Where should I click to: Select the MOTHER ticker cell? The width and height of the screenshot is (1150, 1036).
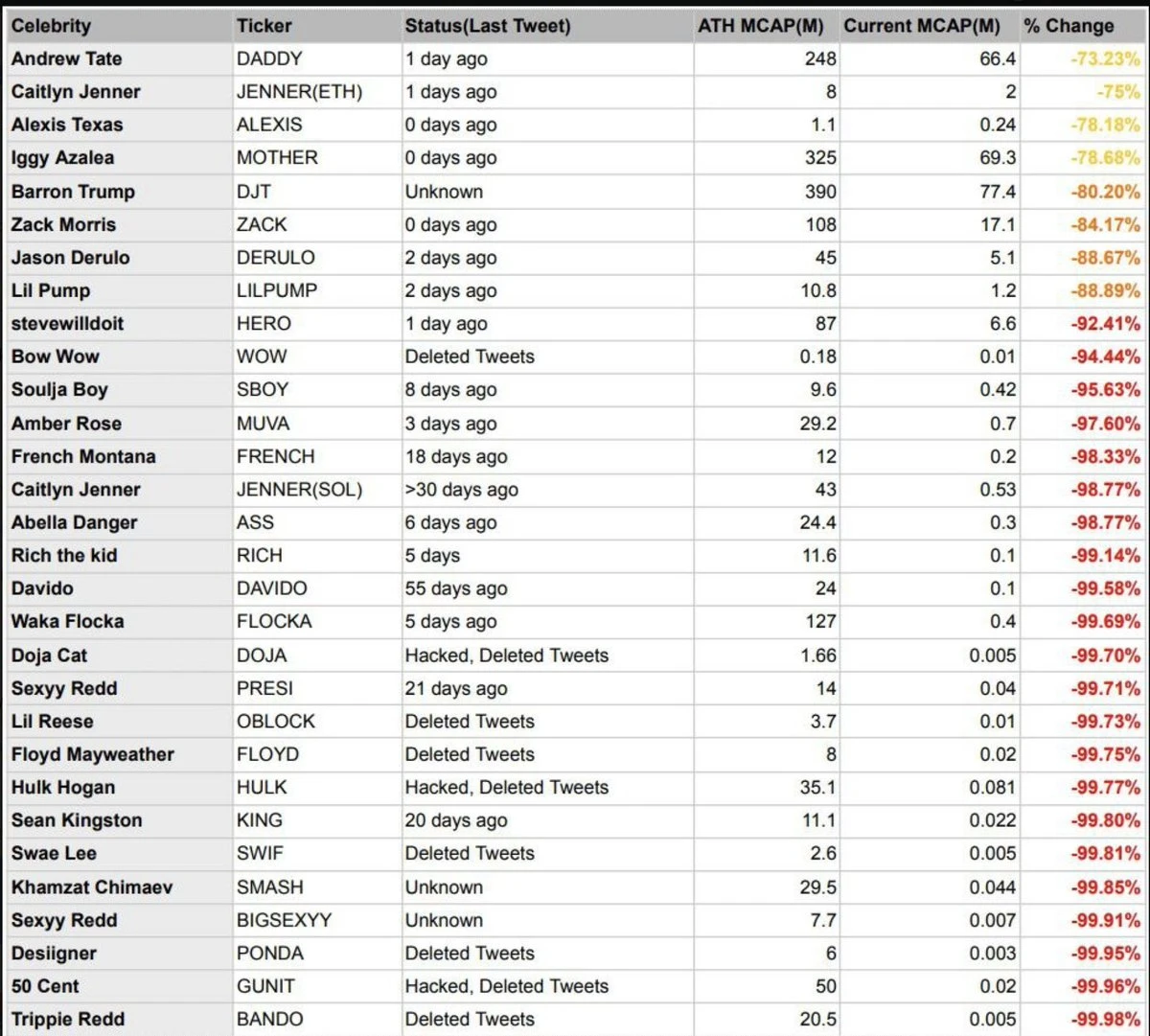[277, 158]
